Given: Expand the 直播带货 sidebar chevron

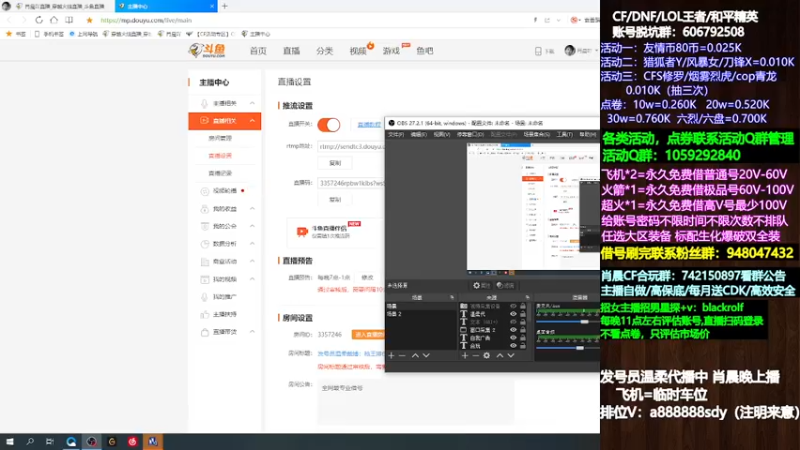Looking at the screenshot, I should tap(252, 332).
